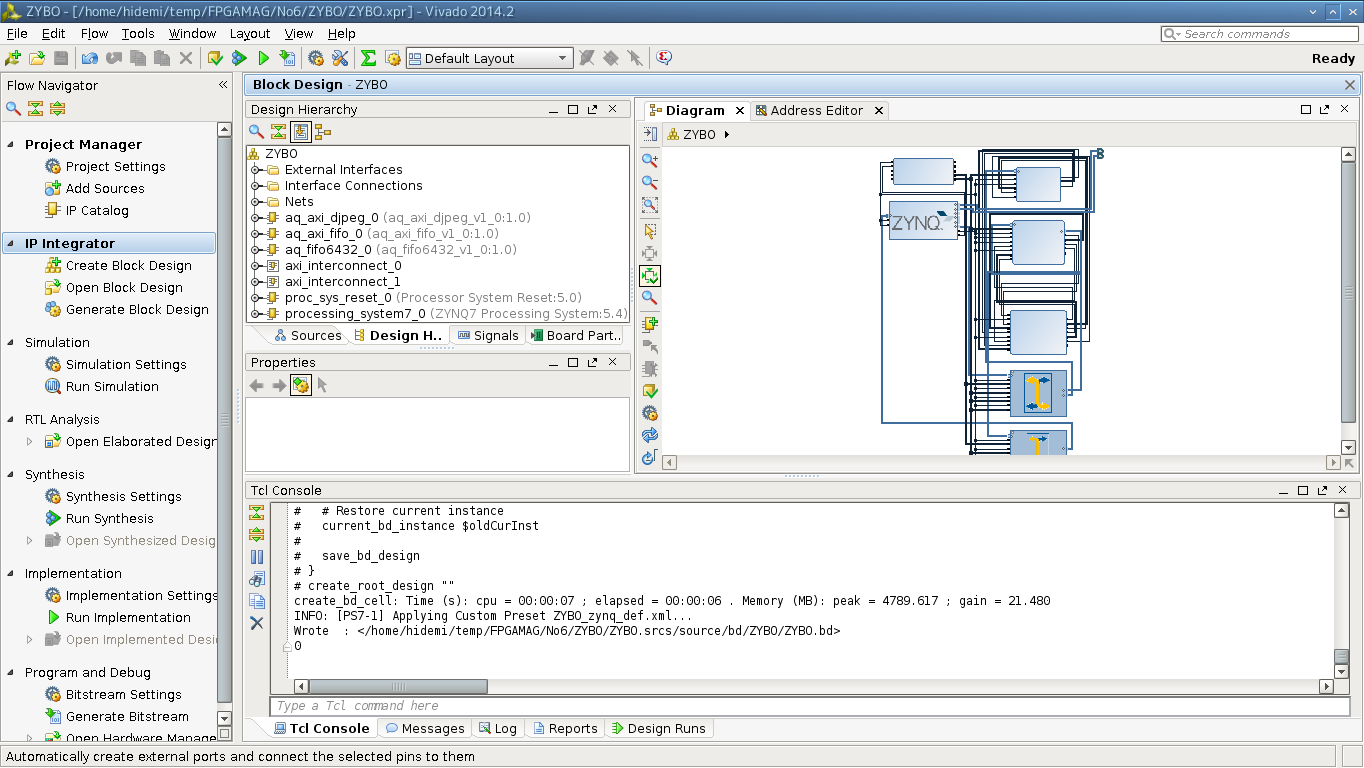Click the Tcl Console horizontal scrollbar thumb

(x=397, y=686)
